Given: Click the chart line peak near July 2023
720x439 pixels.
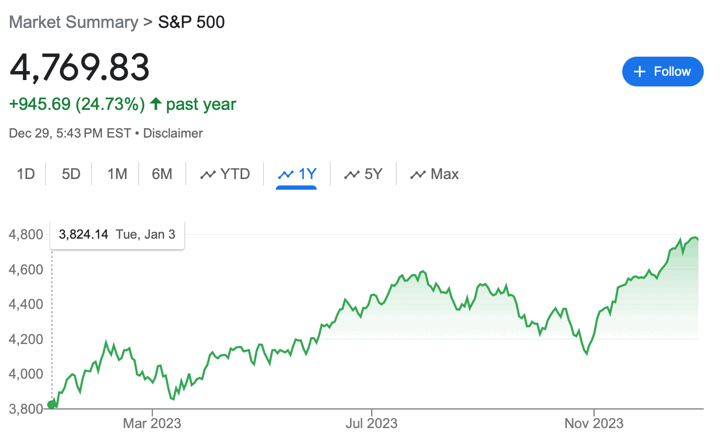Looking at the screenshot, I should [x=423, y=272].
